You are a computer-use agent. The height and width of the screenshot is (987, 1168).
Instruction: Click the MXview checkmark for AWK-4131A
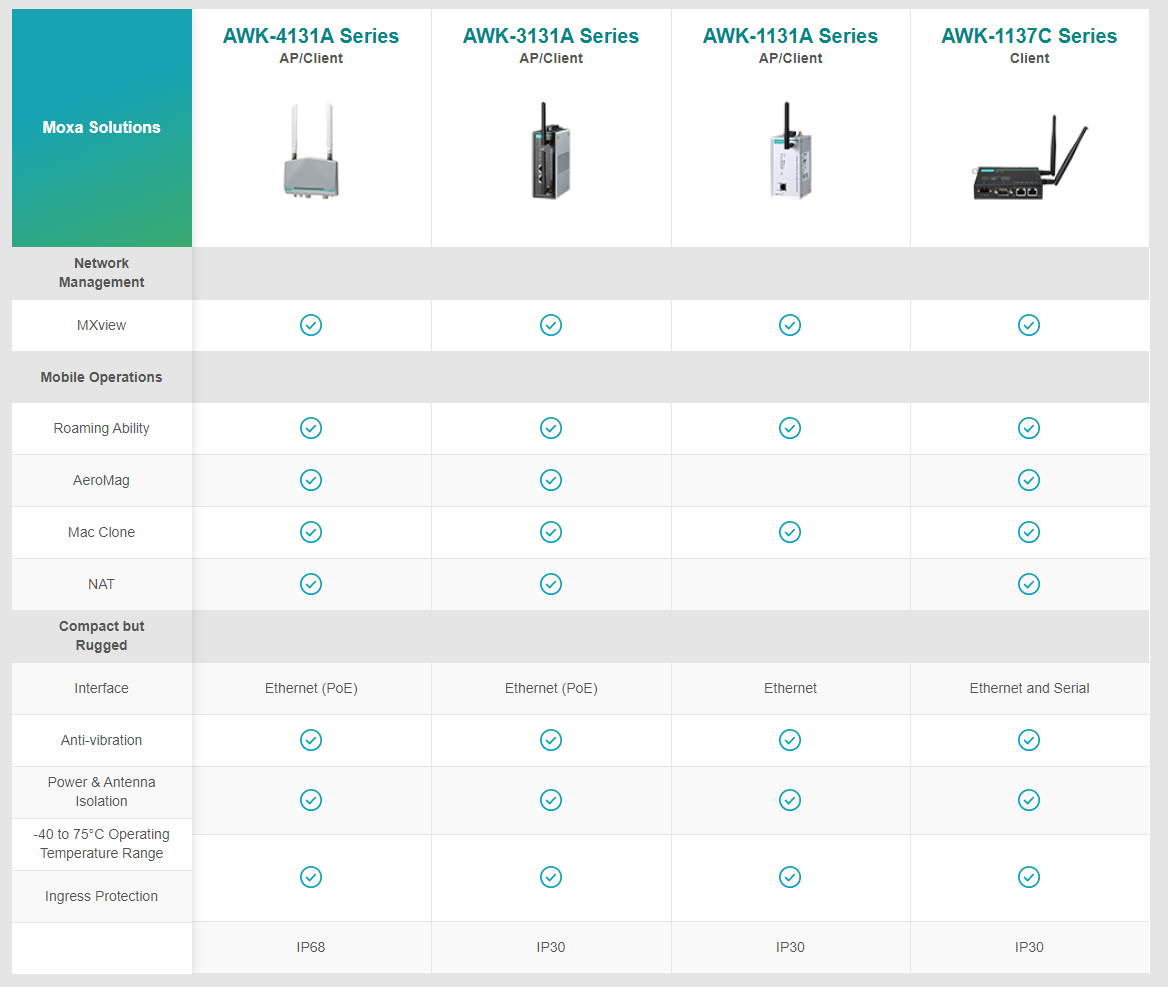coord(311,326)
